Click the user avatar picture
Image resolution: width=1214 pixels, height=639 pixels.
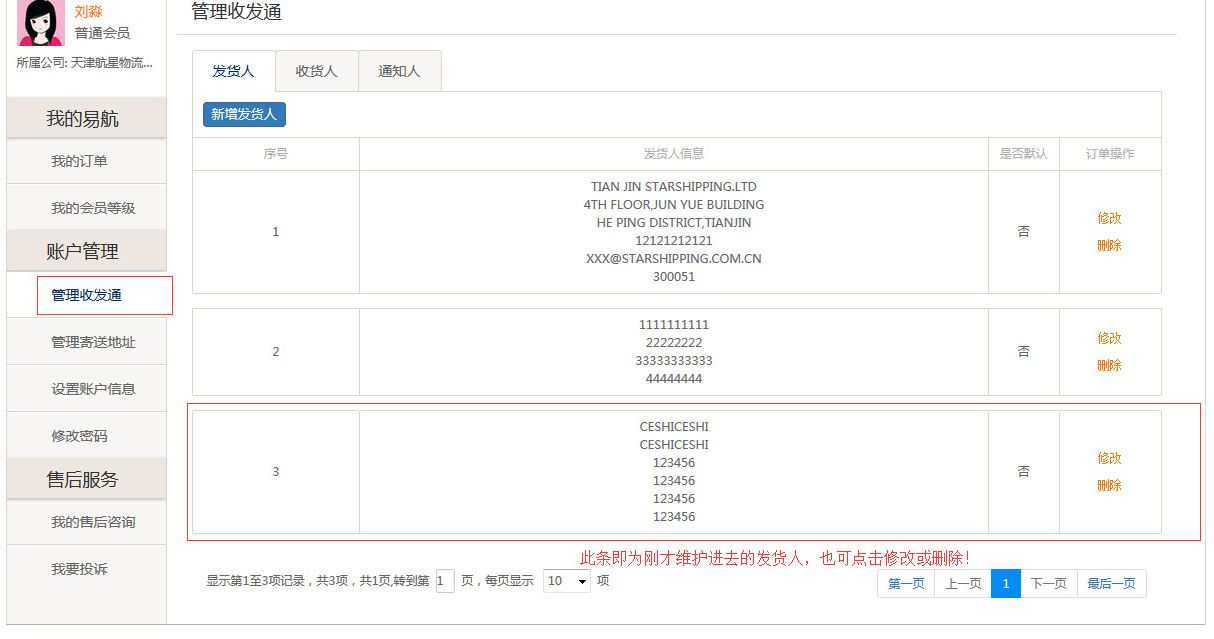[41, 22]
